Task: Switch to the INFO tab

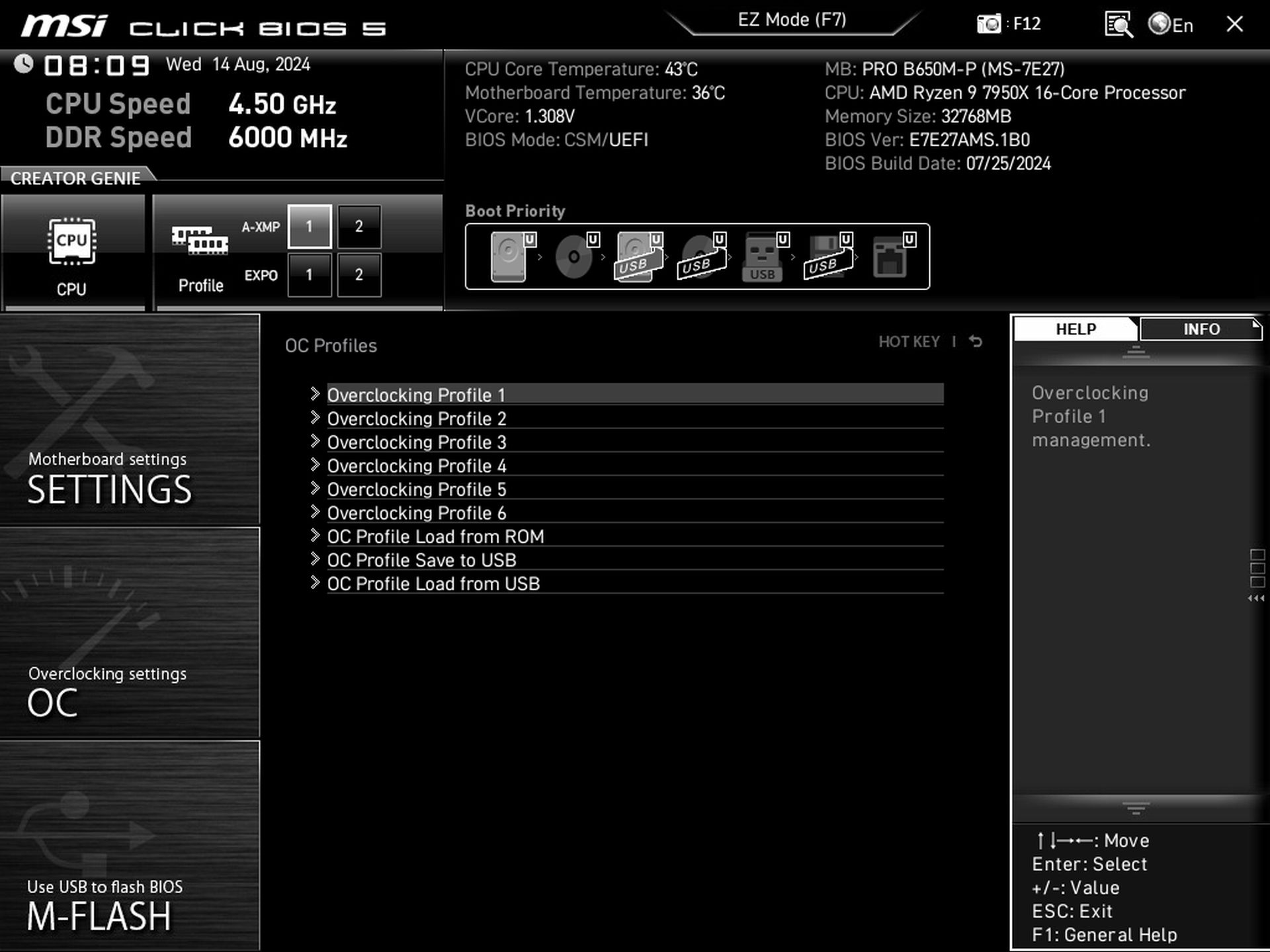Action: click(1201, 329)
